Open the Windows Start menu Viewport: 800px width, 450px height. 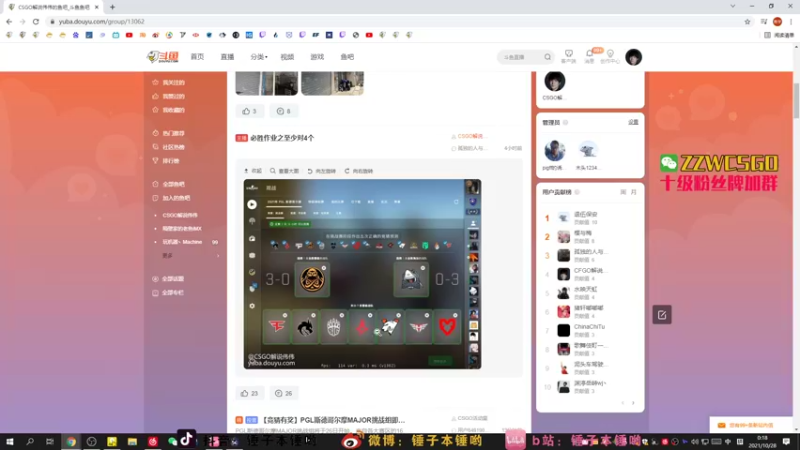tap(10, 442)
